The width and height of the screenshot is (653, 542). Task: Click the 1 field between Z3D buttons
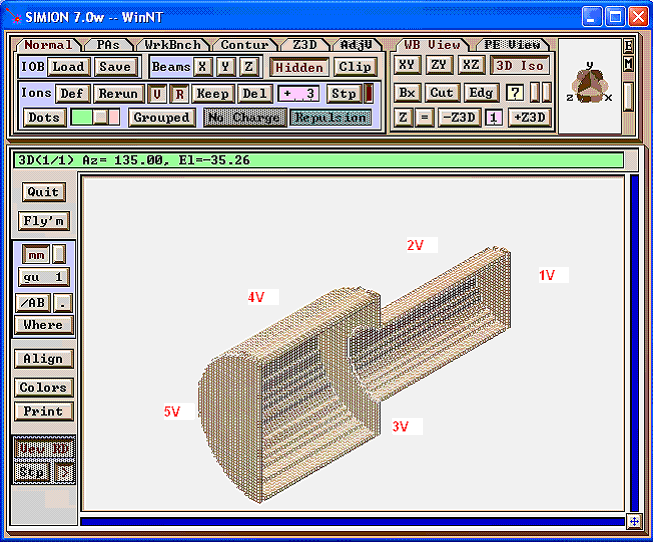494,118
